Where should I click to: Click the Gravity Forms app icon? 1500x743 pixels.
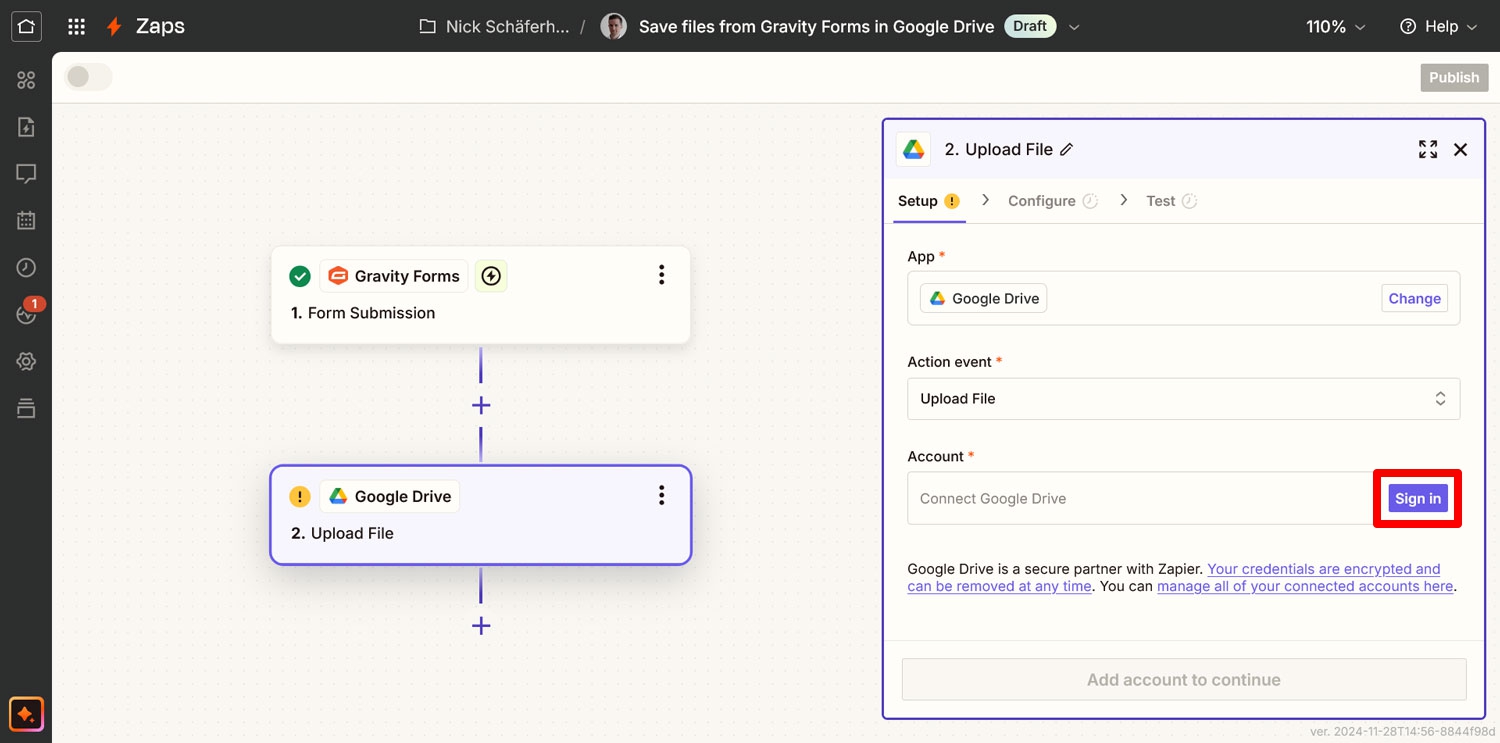coord(338,276)
